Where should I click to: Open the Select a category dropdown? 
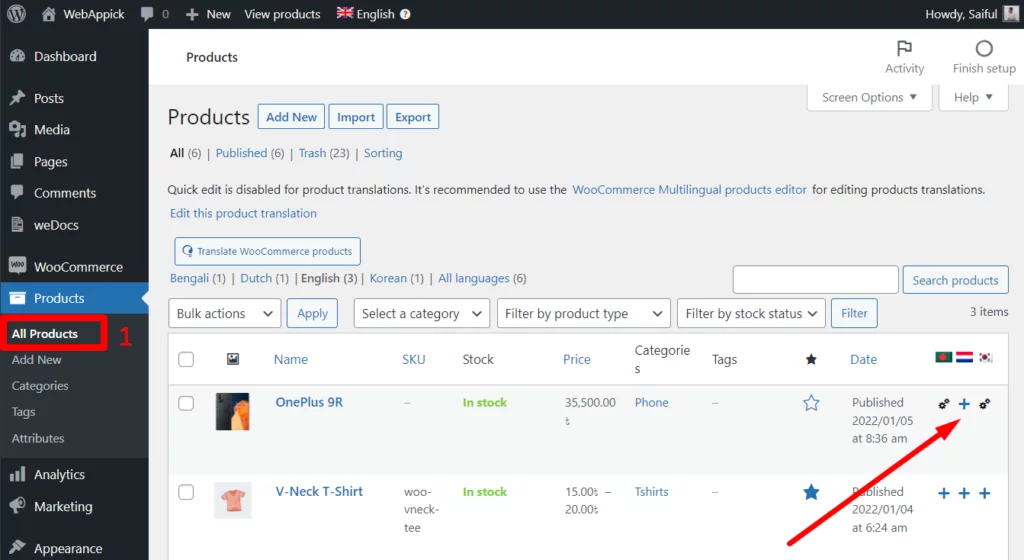tap(422, 313)
